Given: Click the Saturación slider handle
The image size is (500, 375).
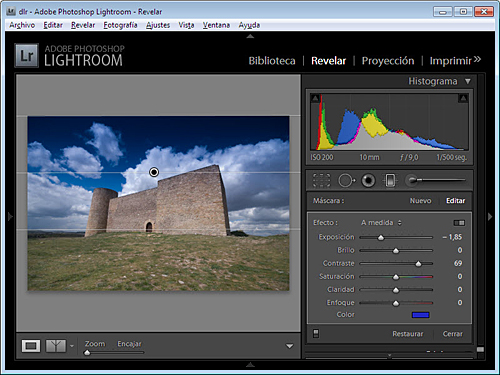Looking at the screenshot, I should point(396,277).
